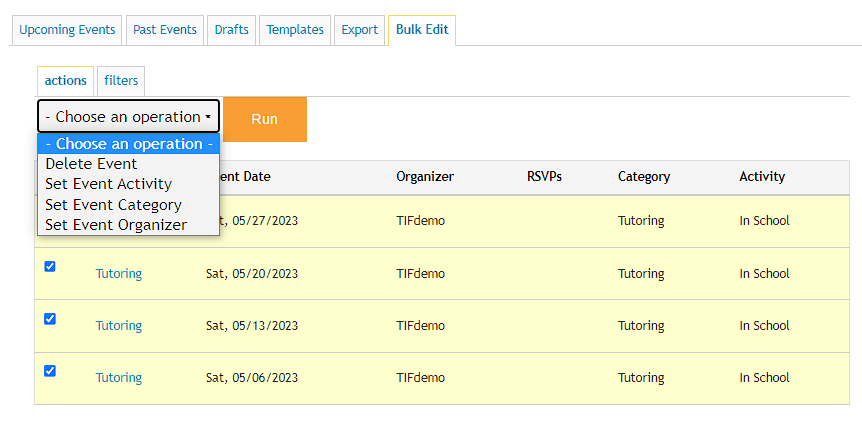Select the Templates tab
Screen dimensions: 862x430
point(295,30)
